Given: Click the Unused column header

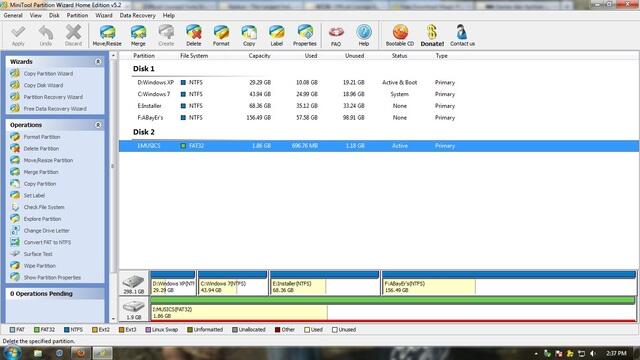Looking at the screenshot, I should (354, 56).
